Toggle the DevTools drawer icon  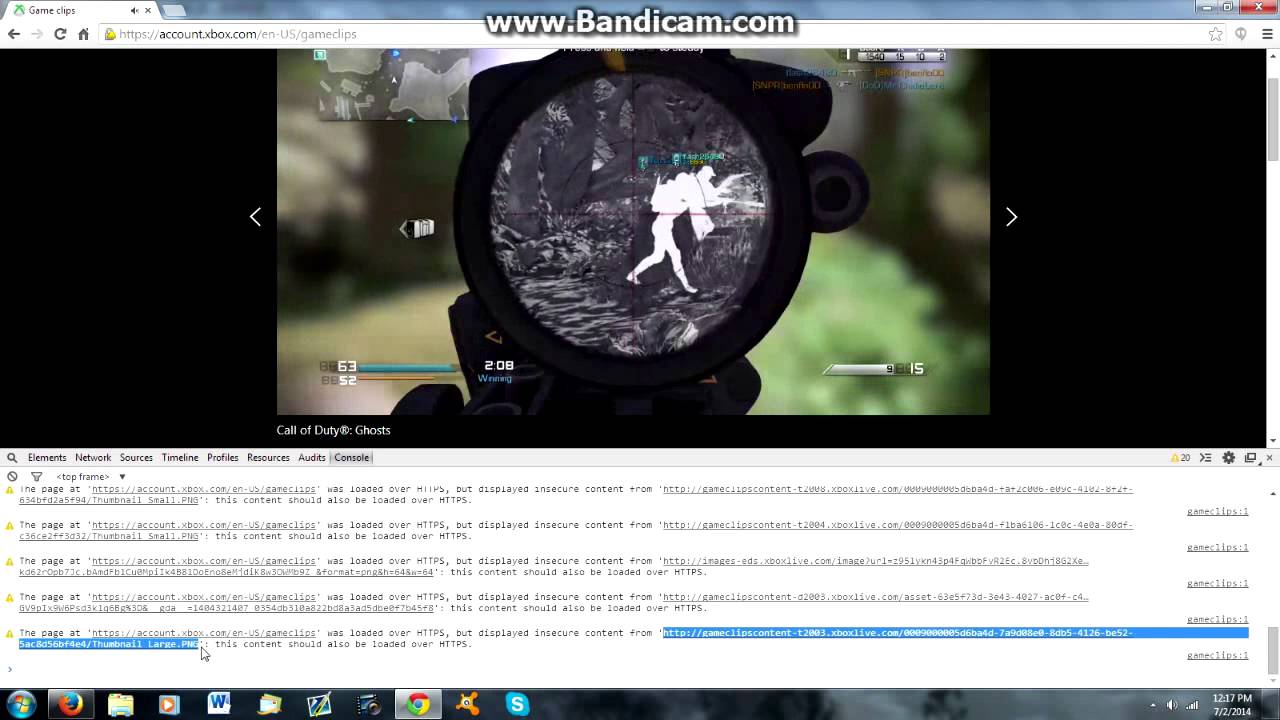1207,458
